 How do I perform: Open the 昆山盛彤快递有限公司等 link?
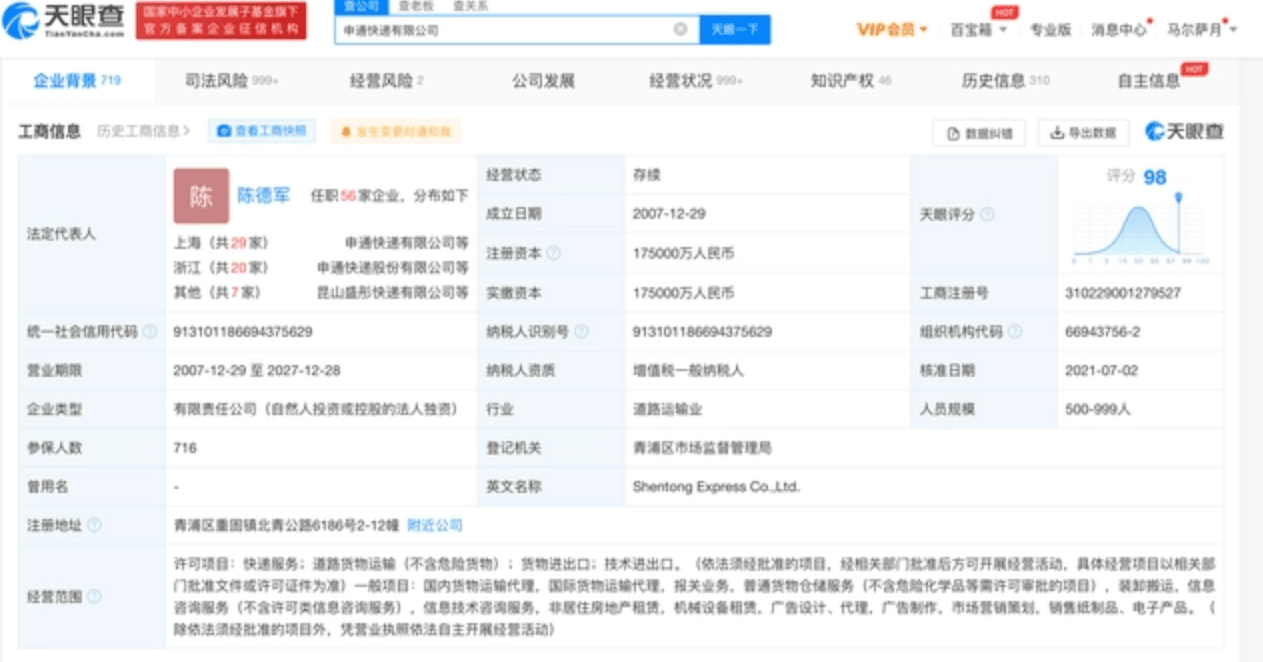click(x=393, y=292)
